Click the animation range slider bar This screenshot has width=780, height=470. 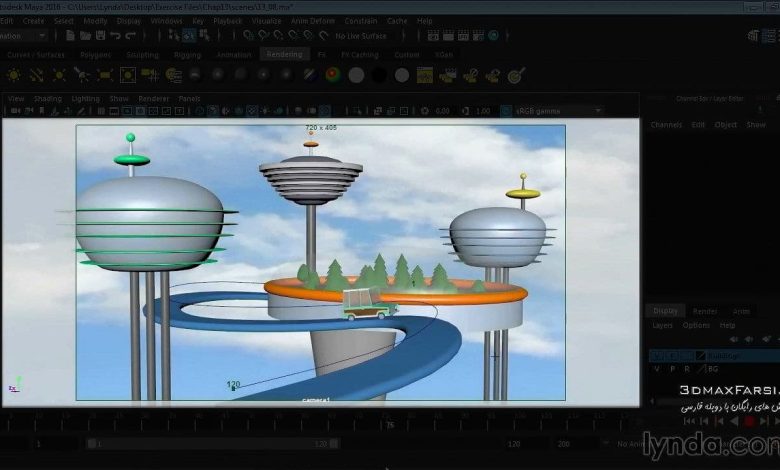pyautogui.click(x=212, y=444)
